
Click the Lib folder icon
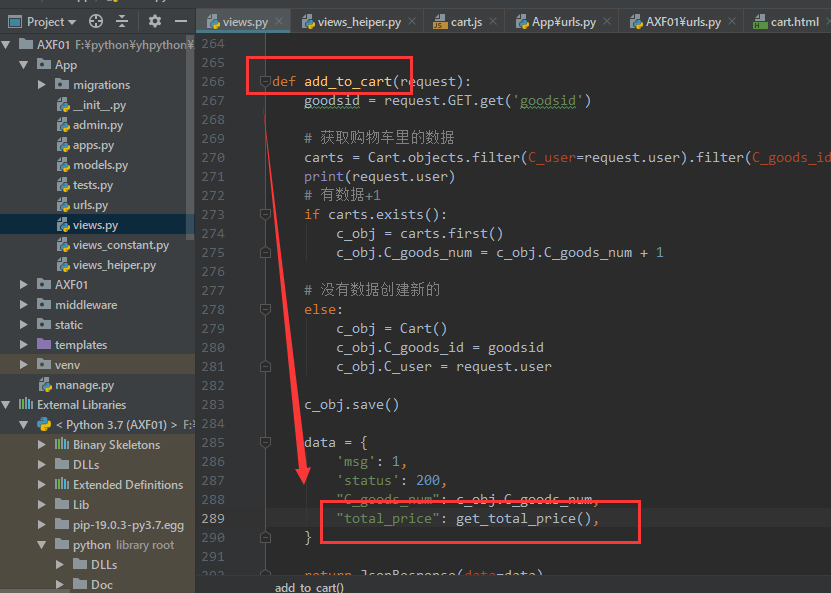tap(62, 504)
